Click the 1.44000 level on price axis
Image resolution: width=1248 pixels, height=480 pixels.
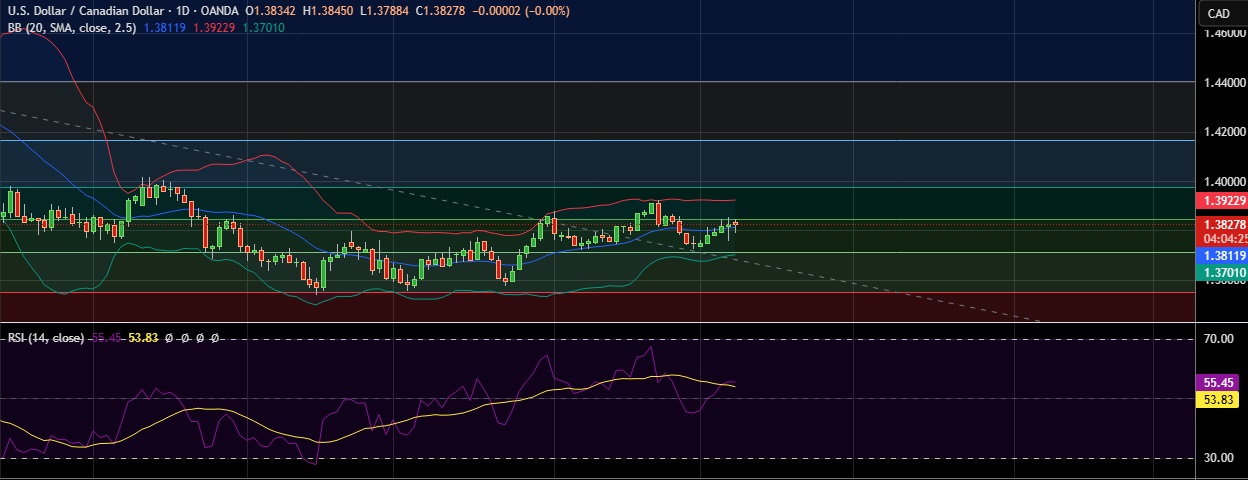click(1223, 82)
